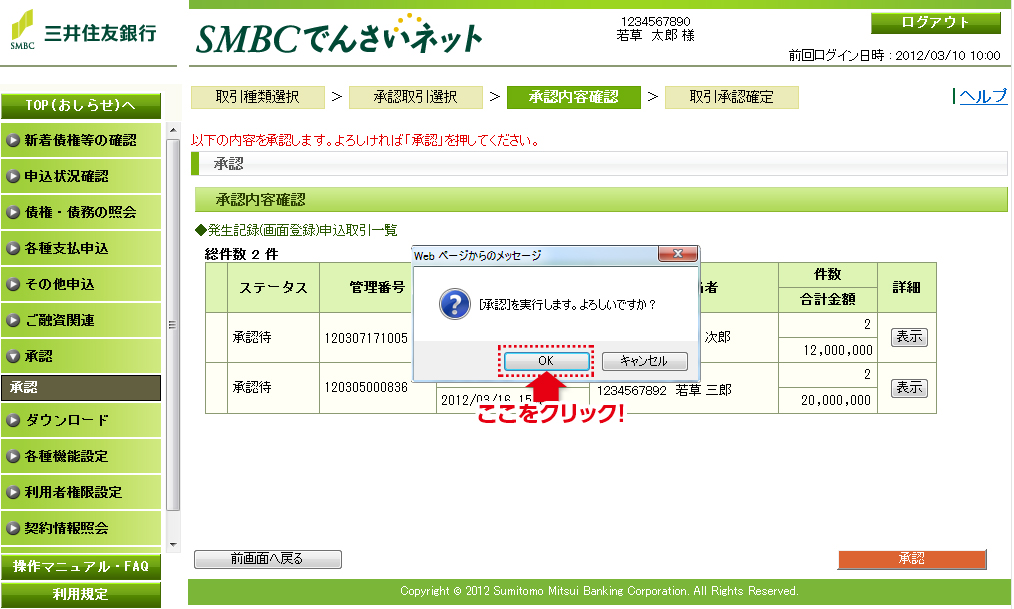
Task: Click the ステータス column header
Action: 274,288
